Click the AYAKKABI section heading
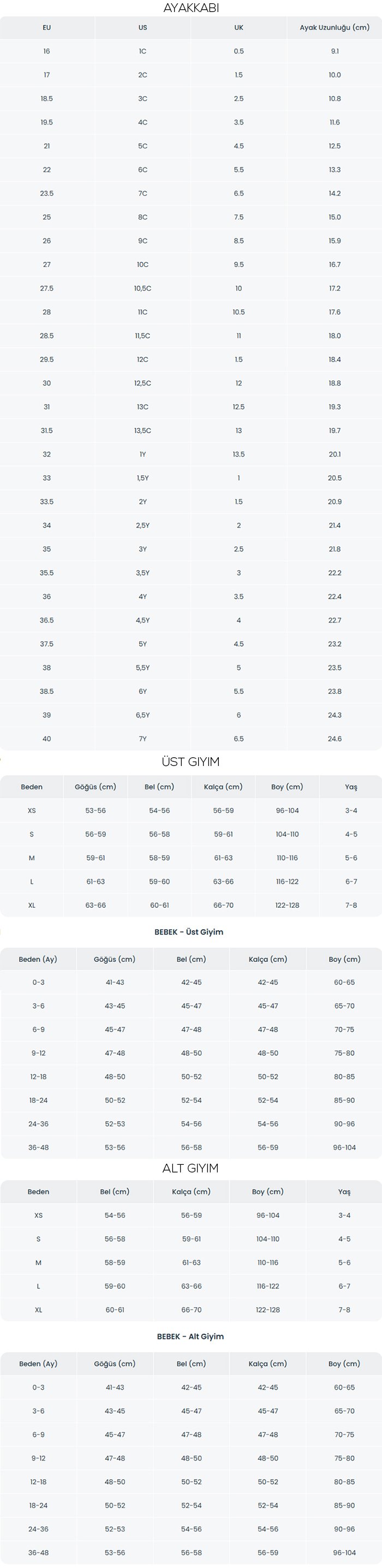The height and width of the screenshot is (1568, 382). click(190, 8)
